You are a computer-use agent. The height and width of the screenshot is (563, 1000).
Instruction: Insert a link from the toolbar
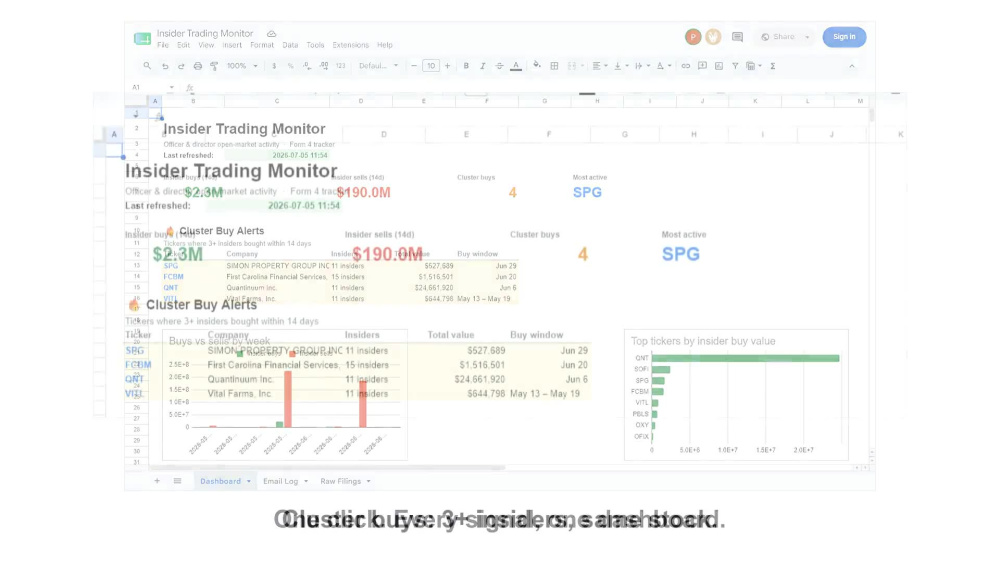click(686, 66)
